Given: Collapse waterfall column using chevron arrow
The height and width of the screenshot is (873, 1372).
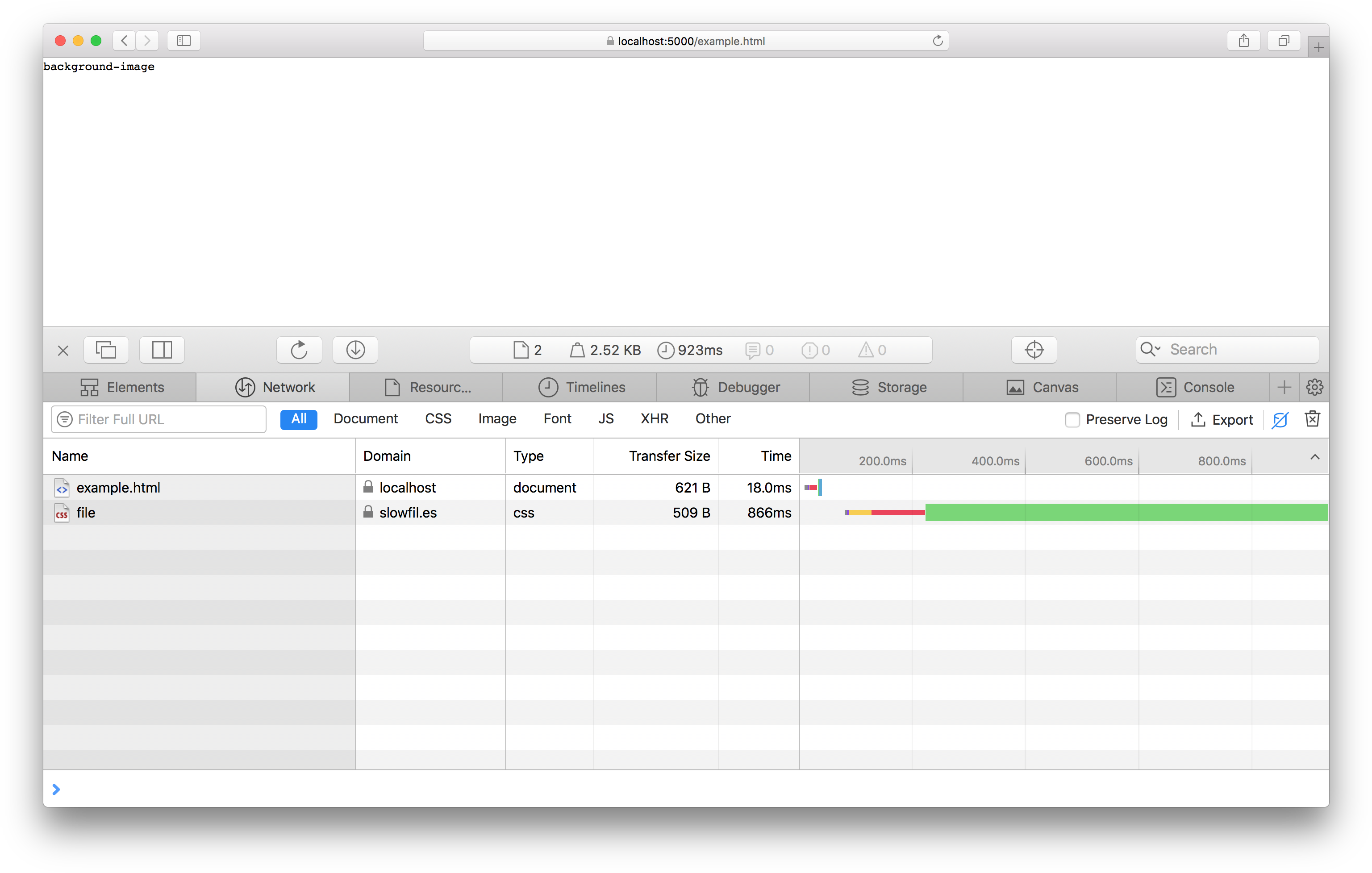Looking at the screenshot, I should pos(1314,457).
